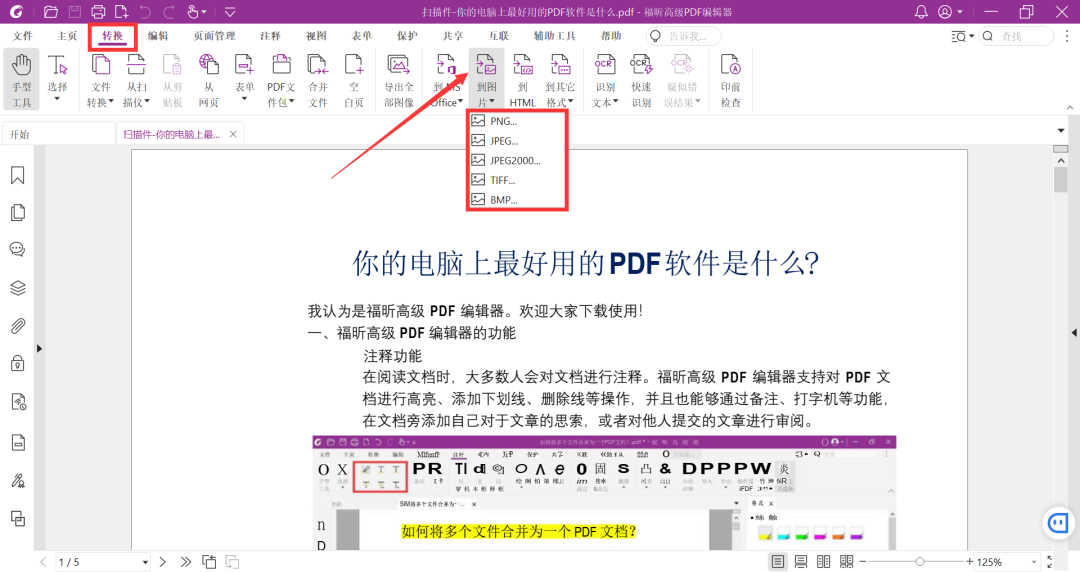The image size is (1080, 572).
Task: Switch to 主页 ribbon tab
Action: coord(67,36)
